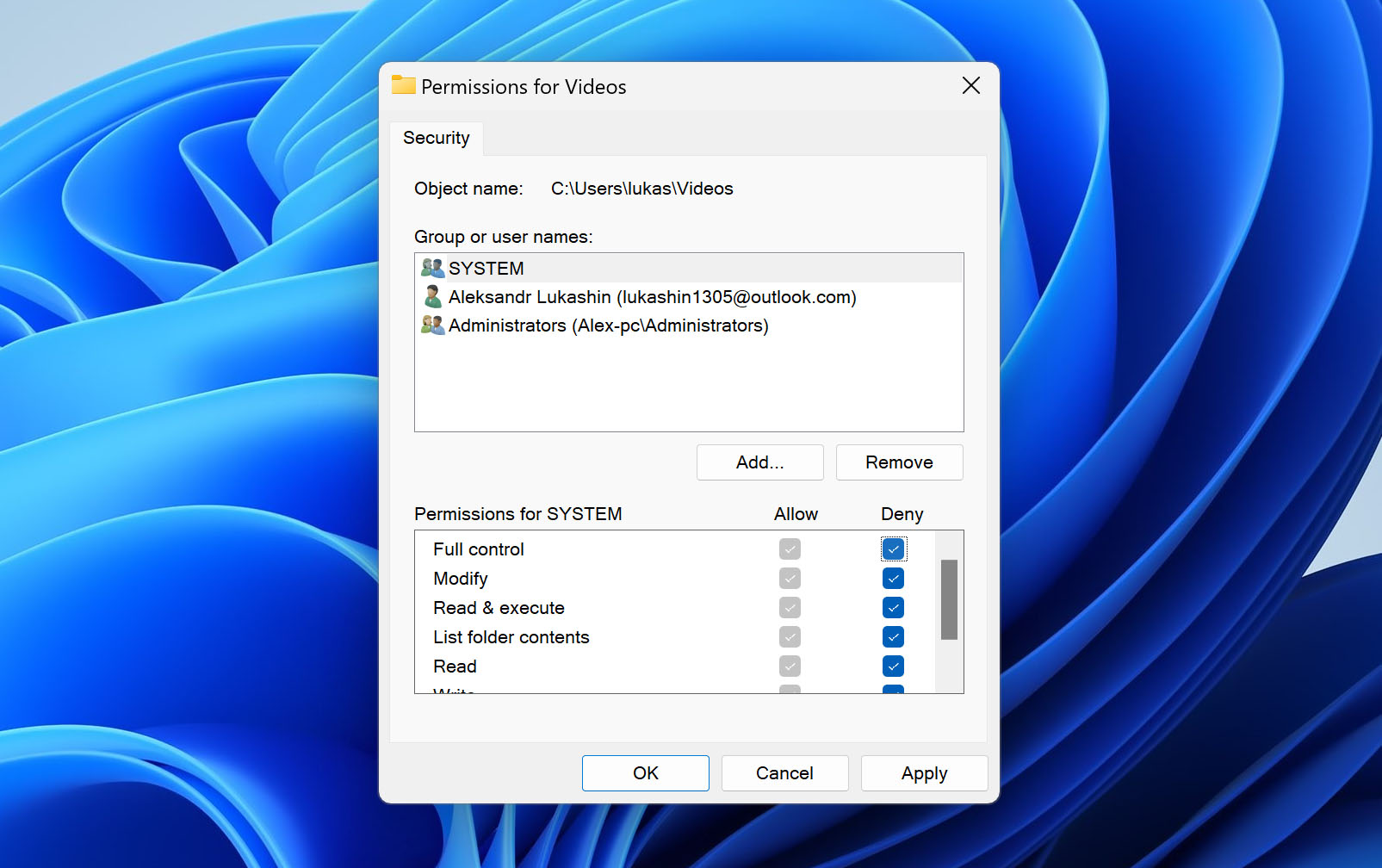Uncheck Deny for Read permission
1382x868 pixels.
point(893,666)
